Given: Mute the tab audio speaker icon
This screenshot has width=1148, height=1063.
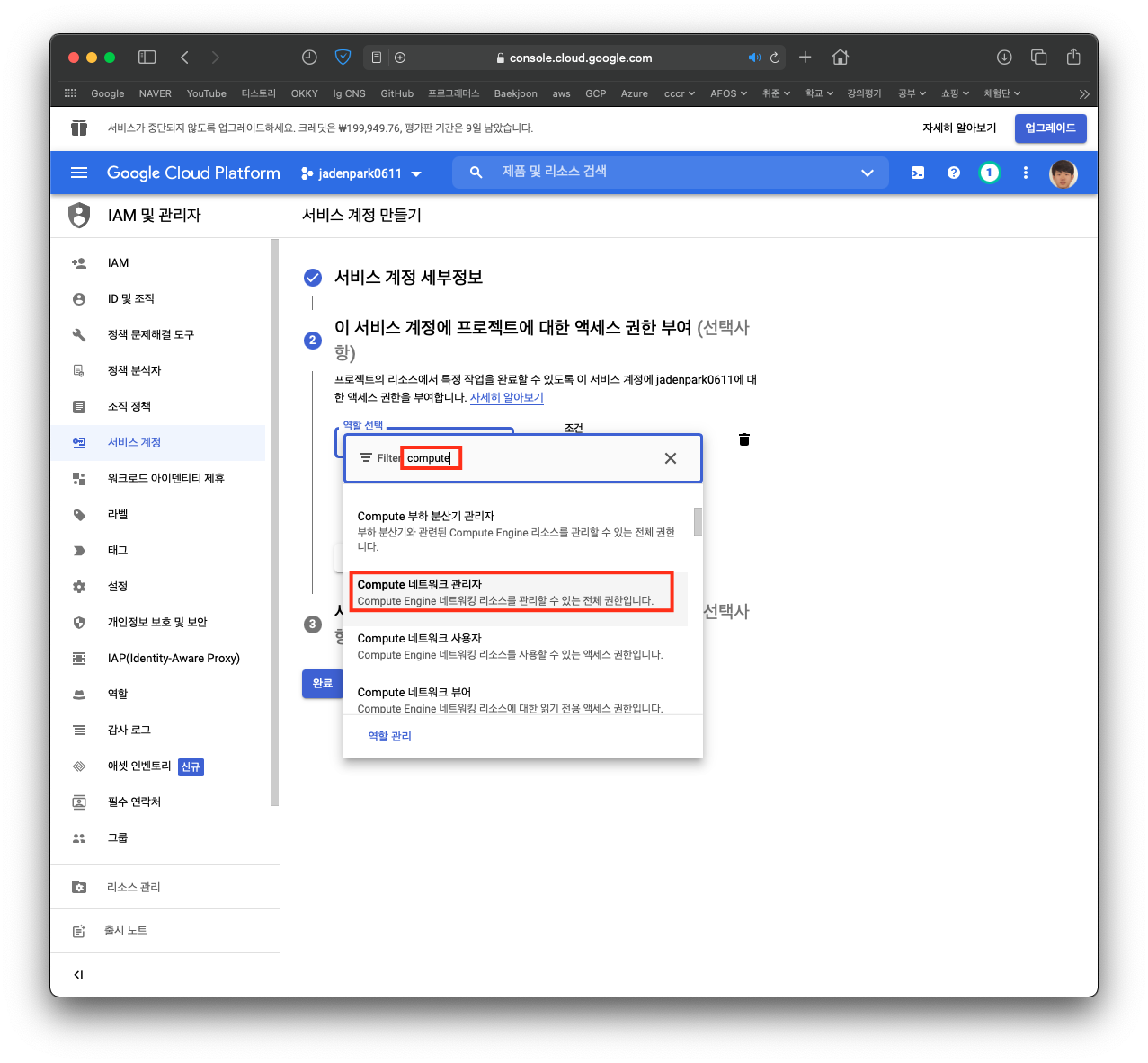Looking at the screenshot, I should (x=754, y=58).
